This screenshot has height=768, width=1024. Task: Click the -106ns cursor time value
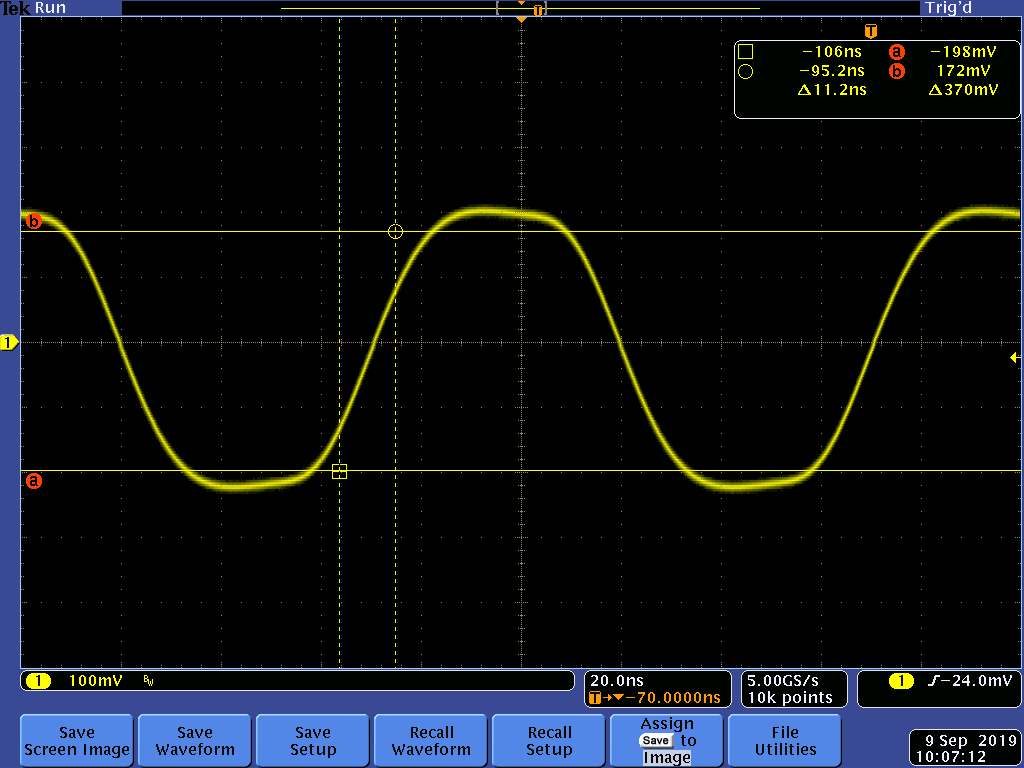pyautogui.click(x=831, y=52)
